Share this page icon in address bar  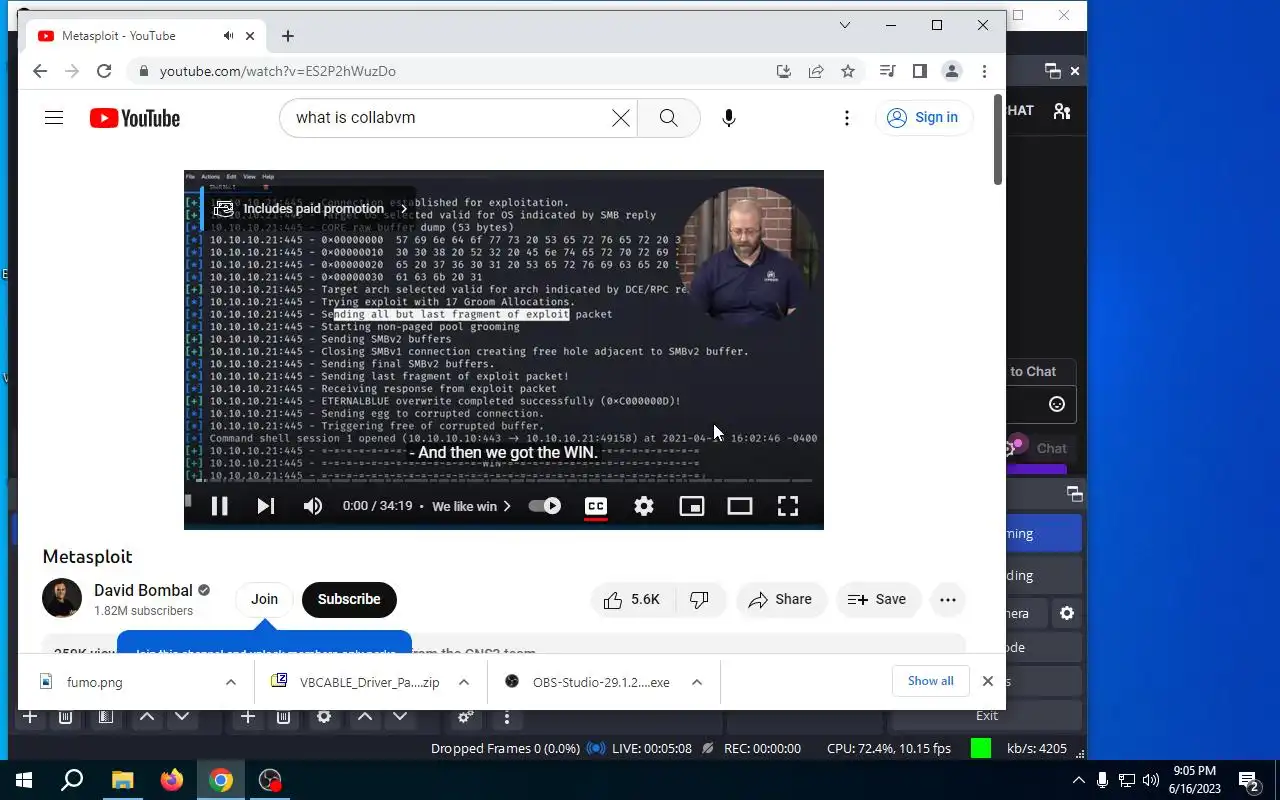click(x=816, y=71)
